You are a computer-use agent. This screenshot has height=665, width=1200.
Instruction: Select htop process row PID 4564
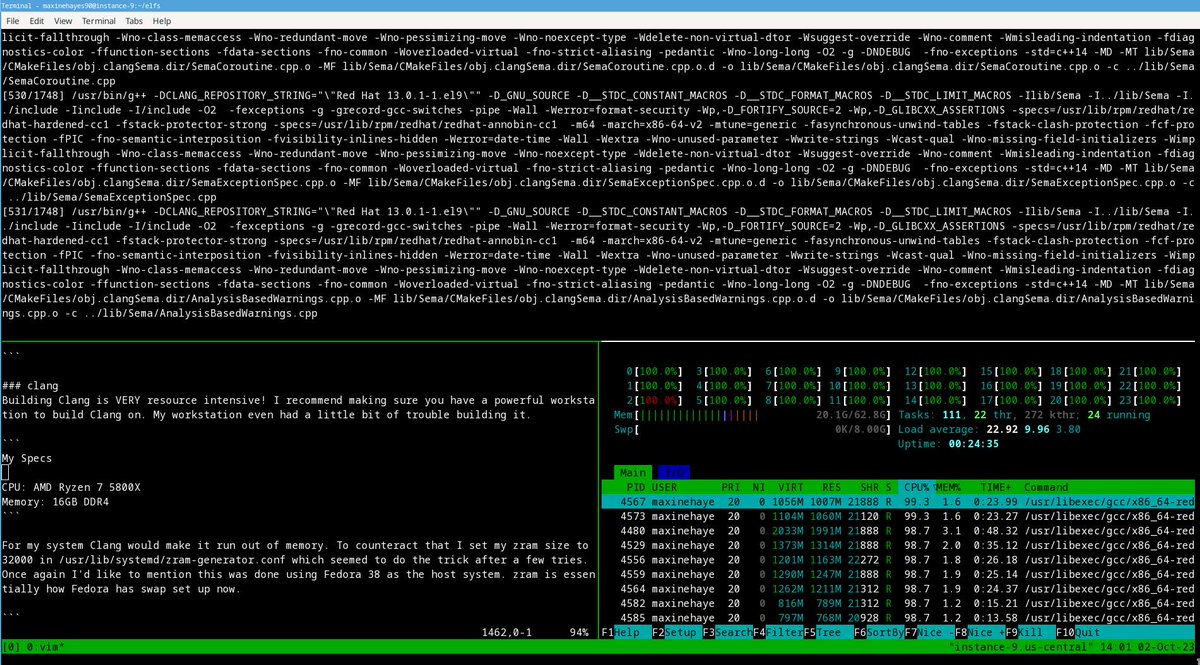898,589
